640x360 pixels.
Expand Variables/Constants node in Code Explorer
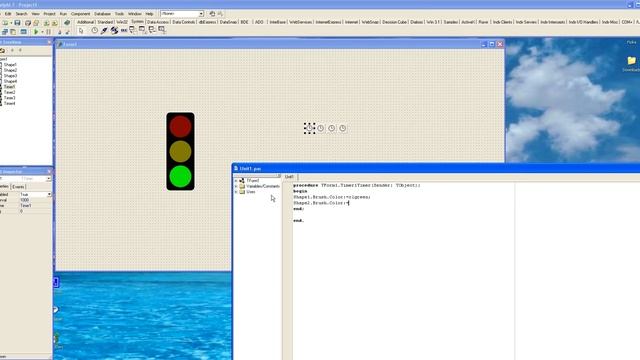click(236, 186)
